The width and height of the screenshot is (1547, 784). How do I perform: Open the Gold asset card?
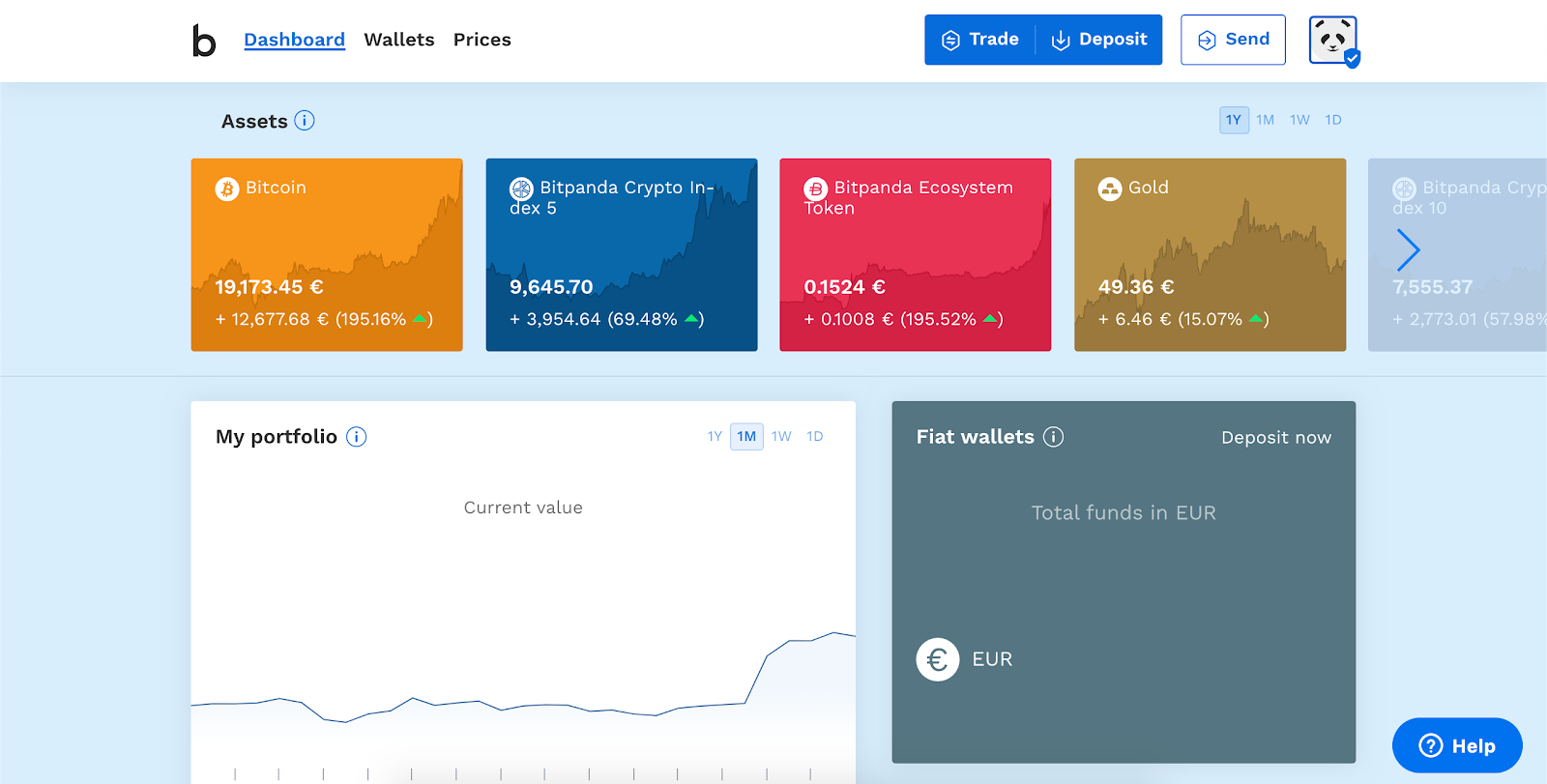[1211, 255]
